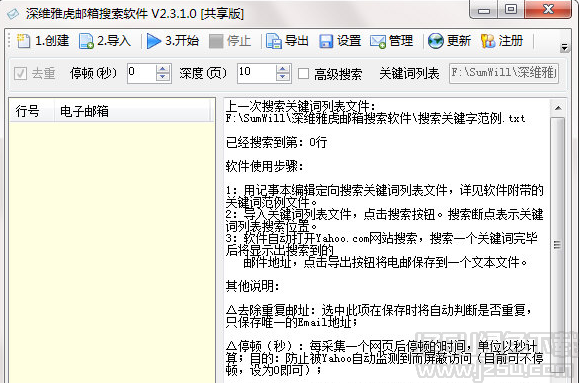Open 设置 (settings) via the floppy disk icon

(x=326, y=41)
